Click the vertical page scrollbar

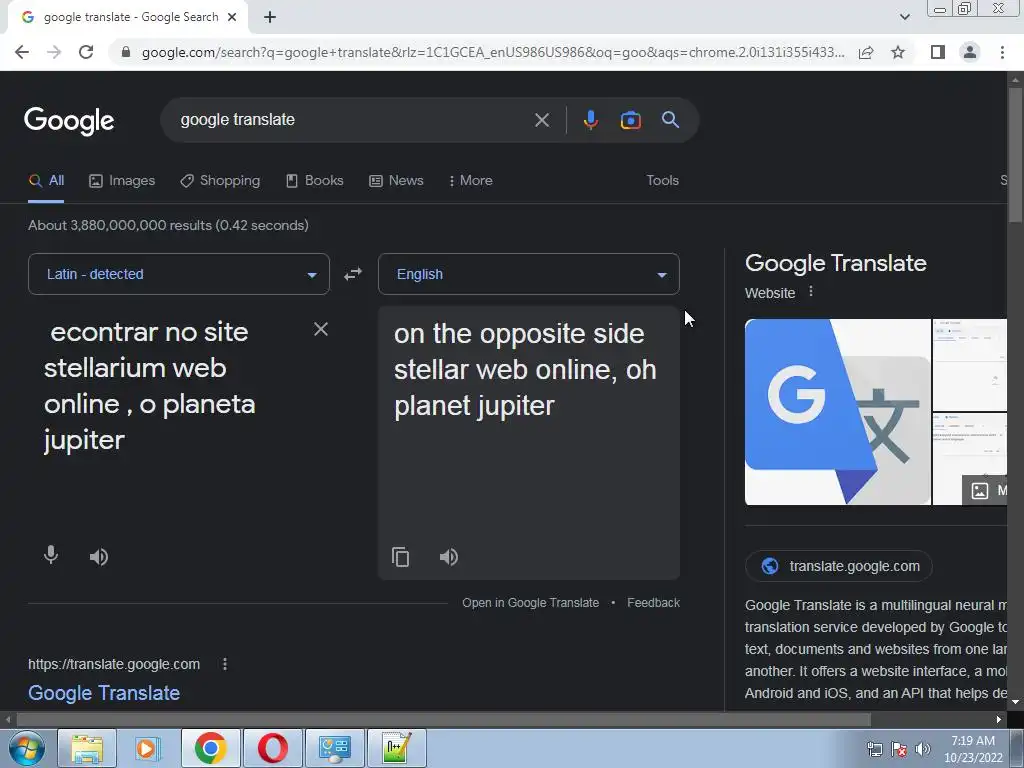1015,157
